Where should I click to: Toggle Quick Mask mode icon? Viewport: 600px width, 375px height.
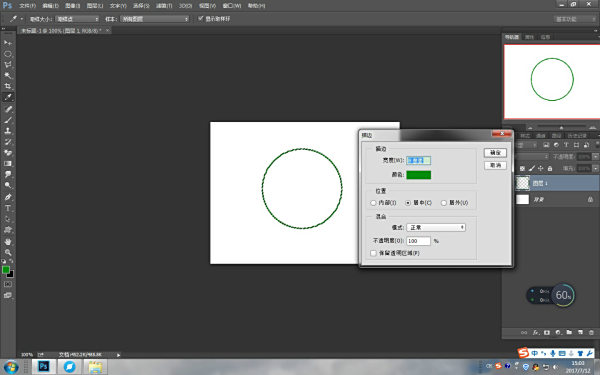pos(8,284)
